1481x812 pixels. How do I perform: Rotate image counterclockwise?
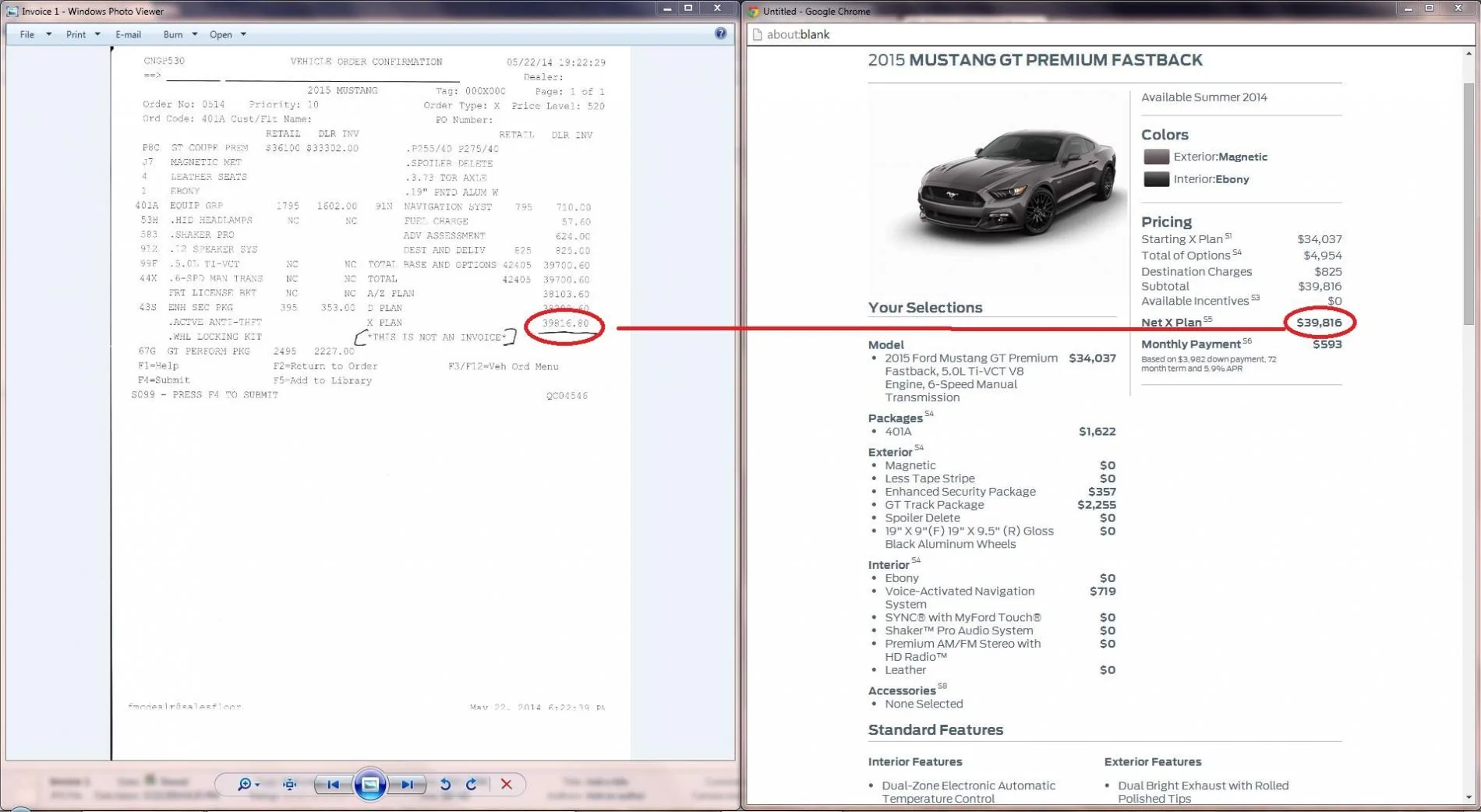445,785
